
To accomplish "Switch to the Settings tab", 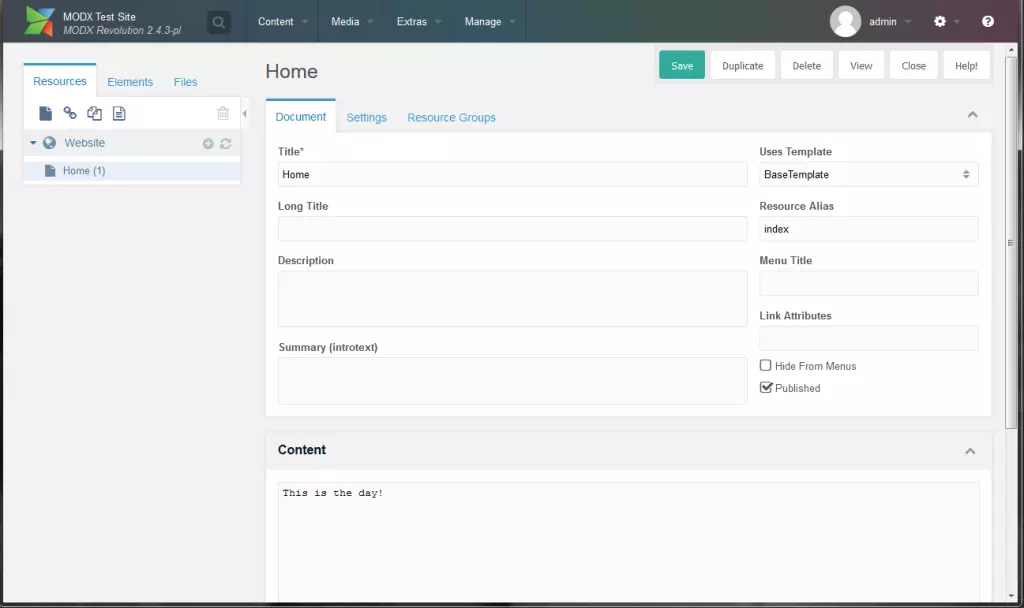I will coord(366,118).
